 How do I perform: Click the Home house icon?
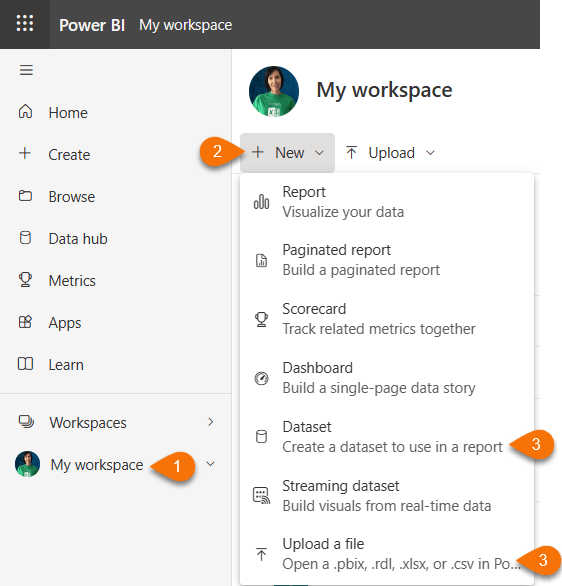coord(25,111)
